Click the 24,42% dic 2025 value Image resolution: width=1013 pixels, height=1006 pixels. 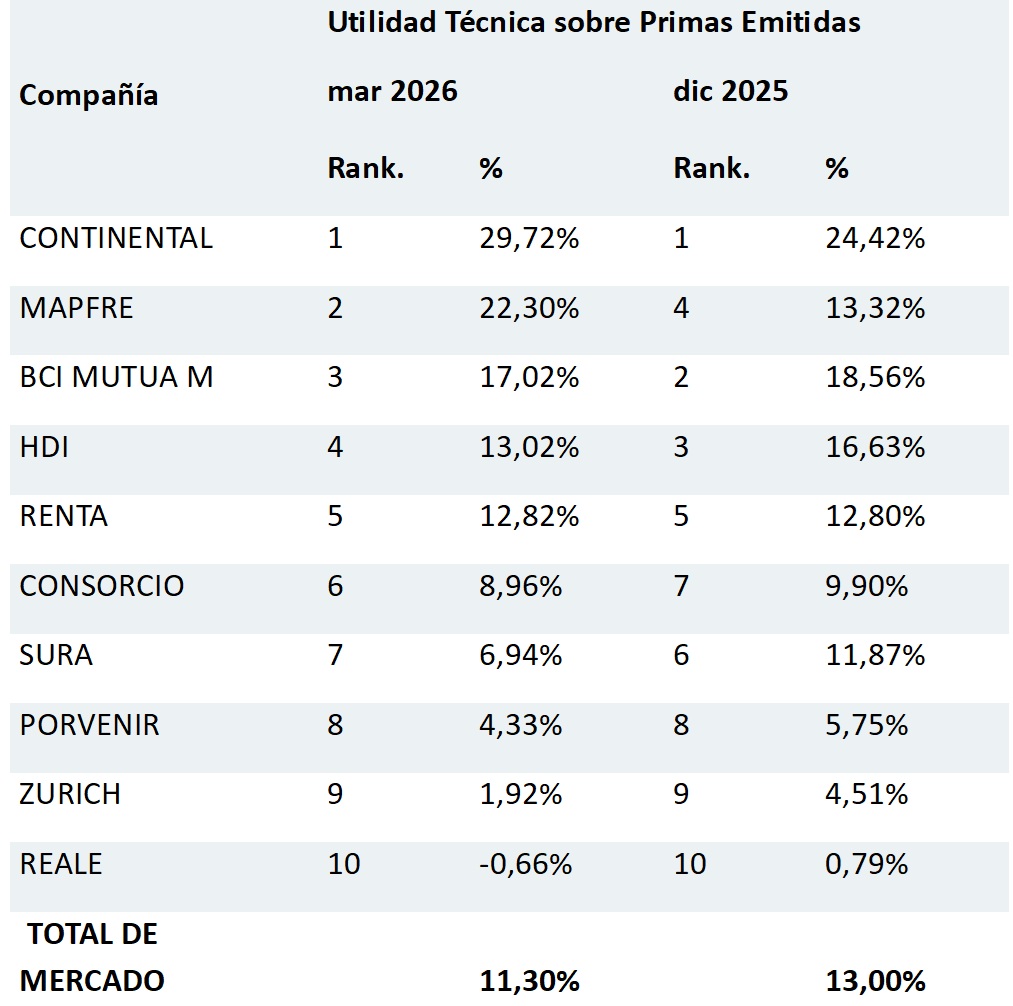click(x=875, y=239)
